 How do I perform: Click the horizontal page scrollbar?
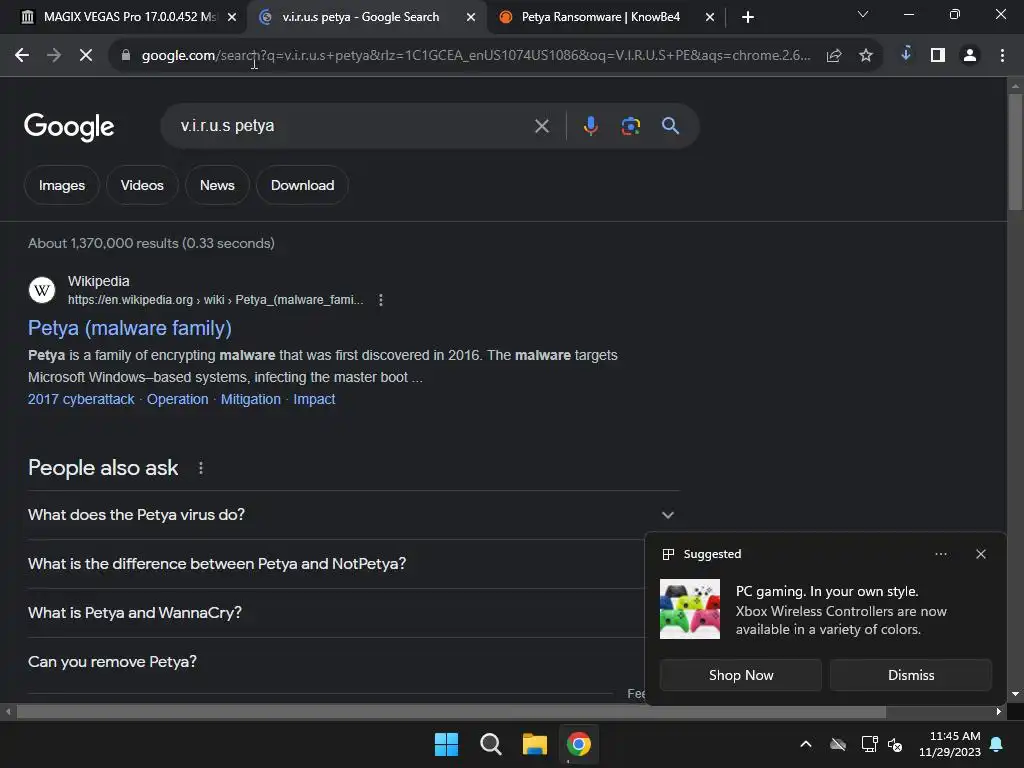pos(451,712)
